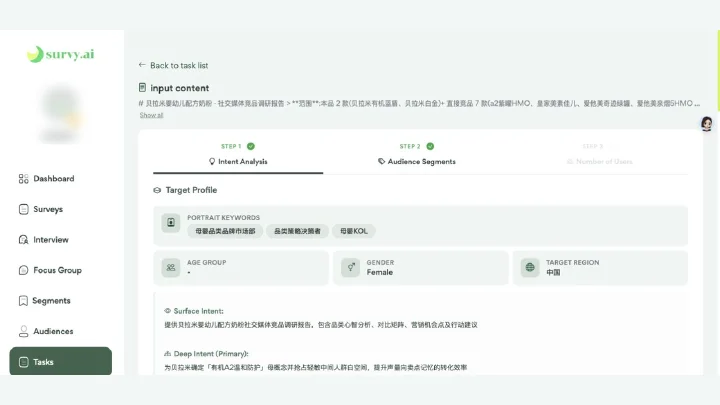Open the avatar assistant at right edge

[707, 124]
